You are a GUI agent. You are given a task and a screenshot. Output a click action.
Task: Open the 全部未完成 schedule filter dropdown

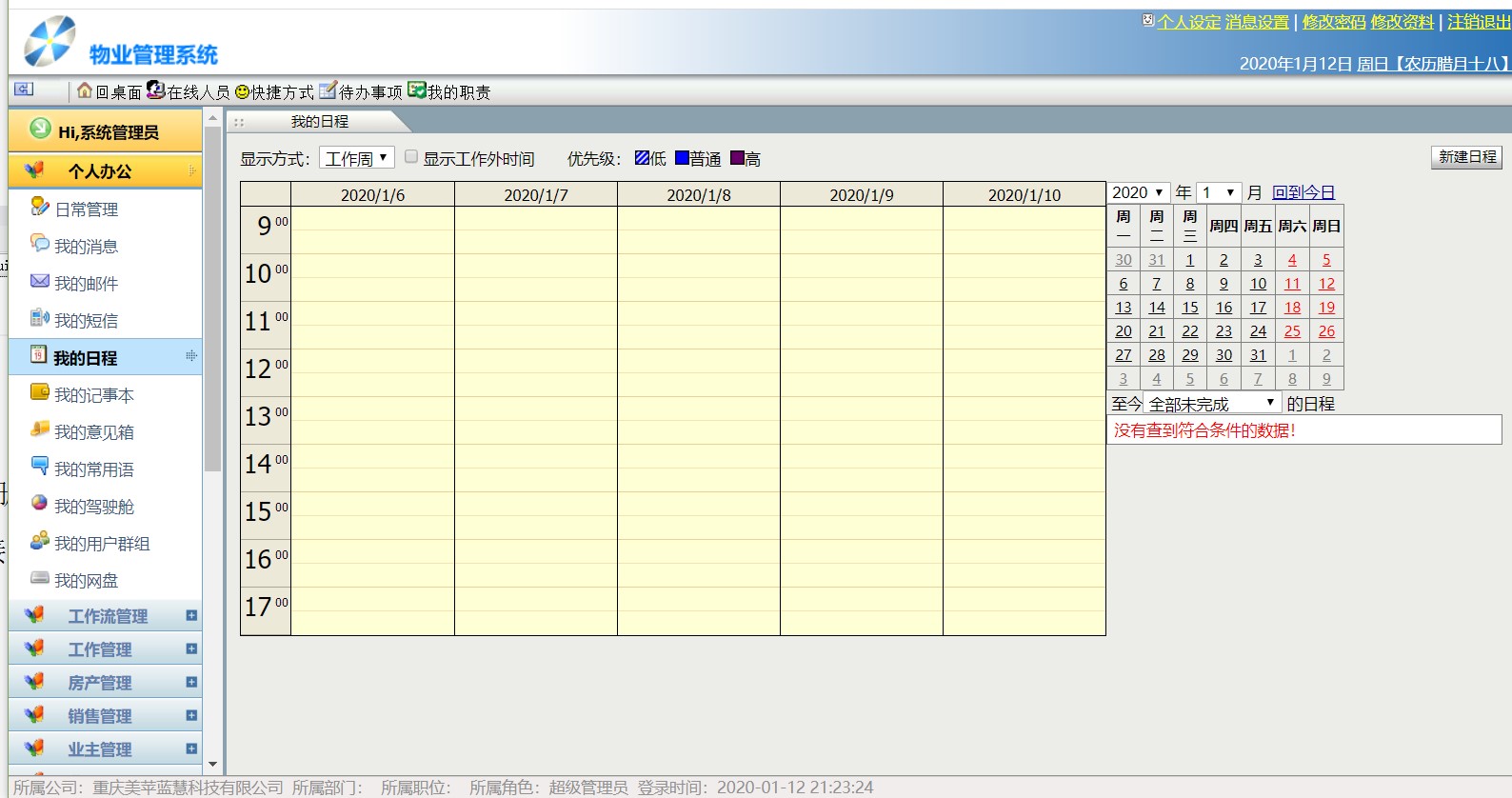click(x=1211, y=404)
